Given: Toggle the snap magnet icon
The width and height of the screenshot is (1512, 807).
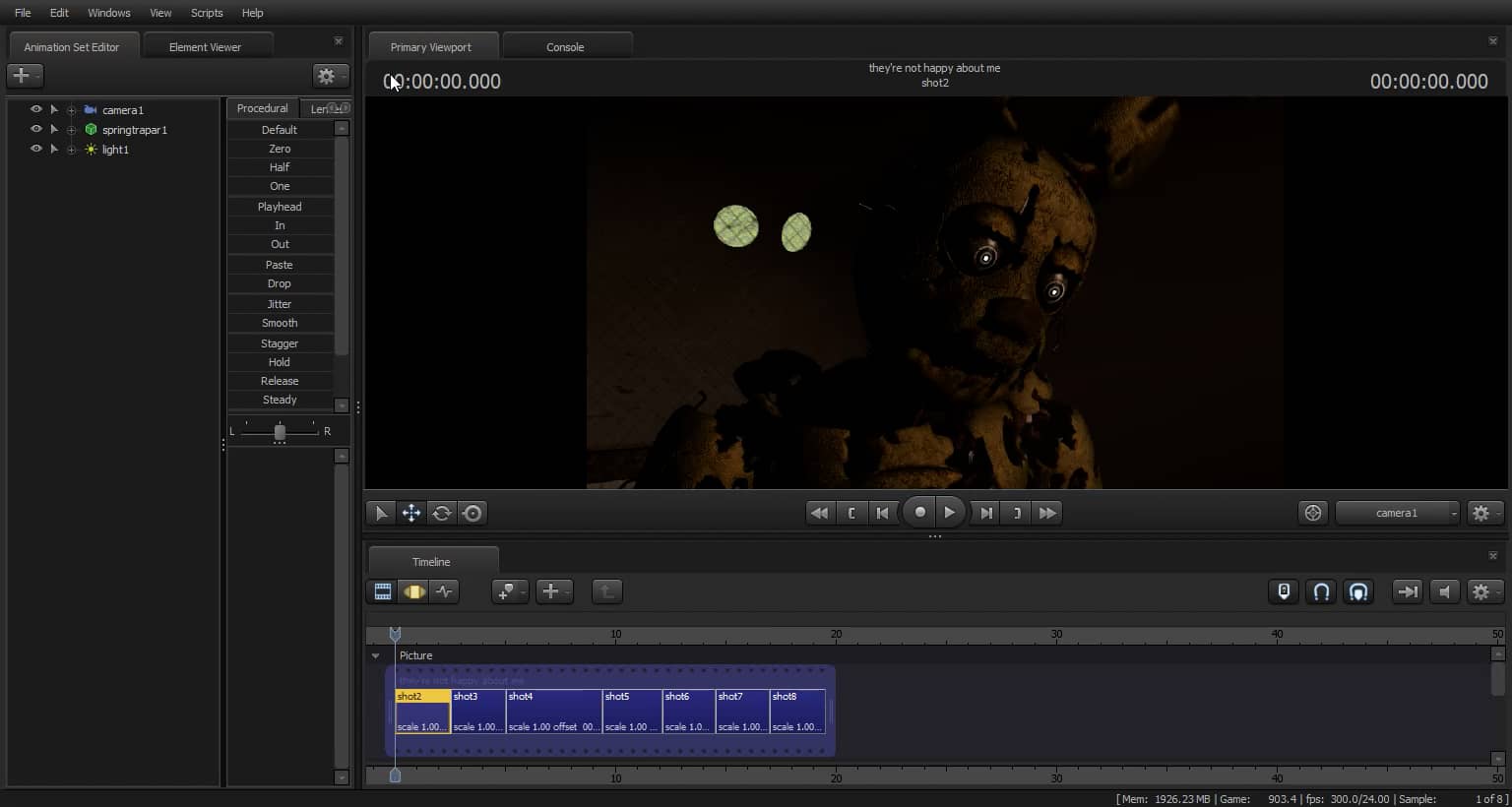Looking at the screenshot, I should [x=1321, y=591].
